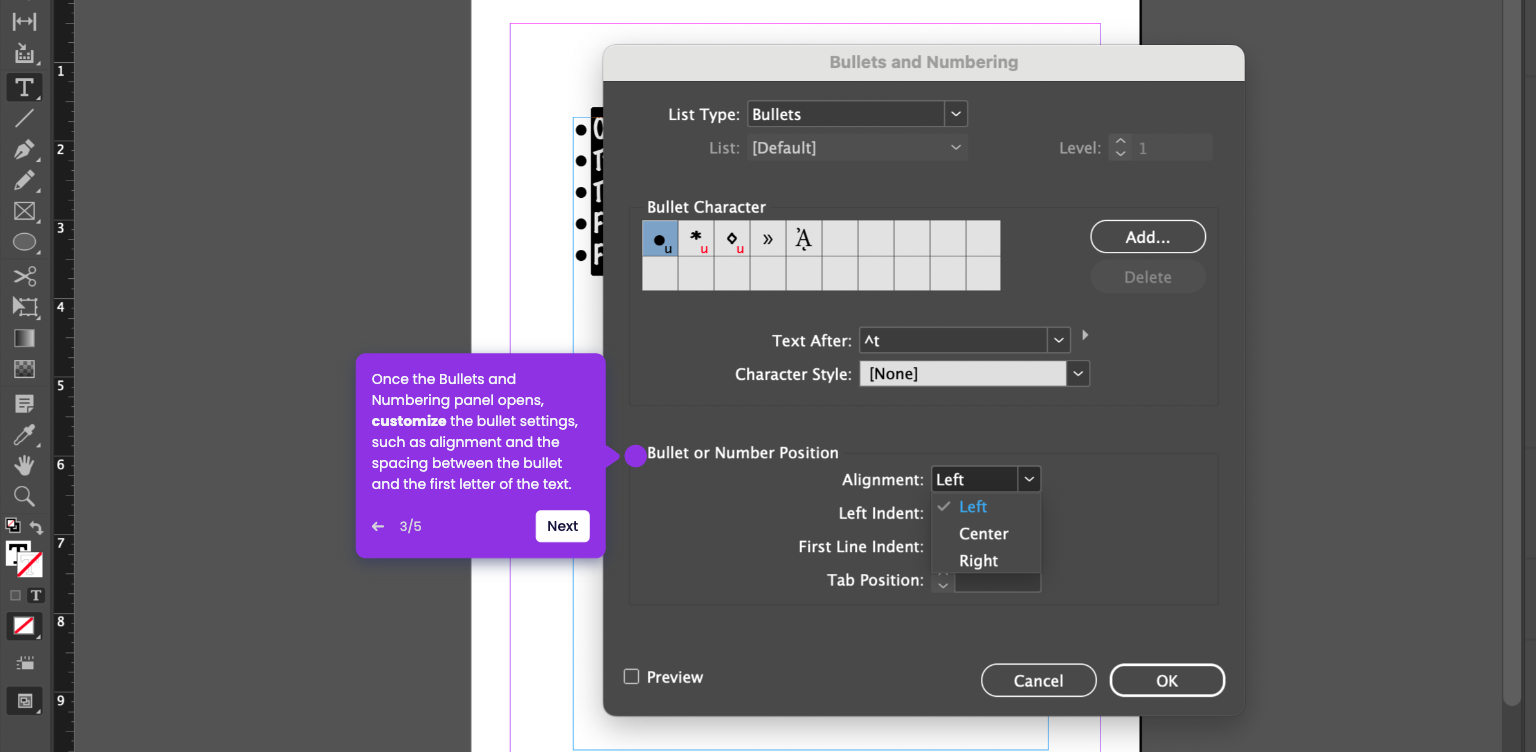
Task: Select the Scissors tool
Action: click(x=24, y=276)
